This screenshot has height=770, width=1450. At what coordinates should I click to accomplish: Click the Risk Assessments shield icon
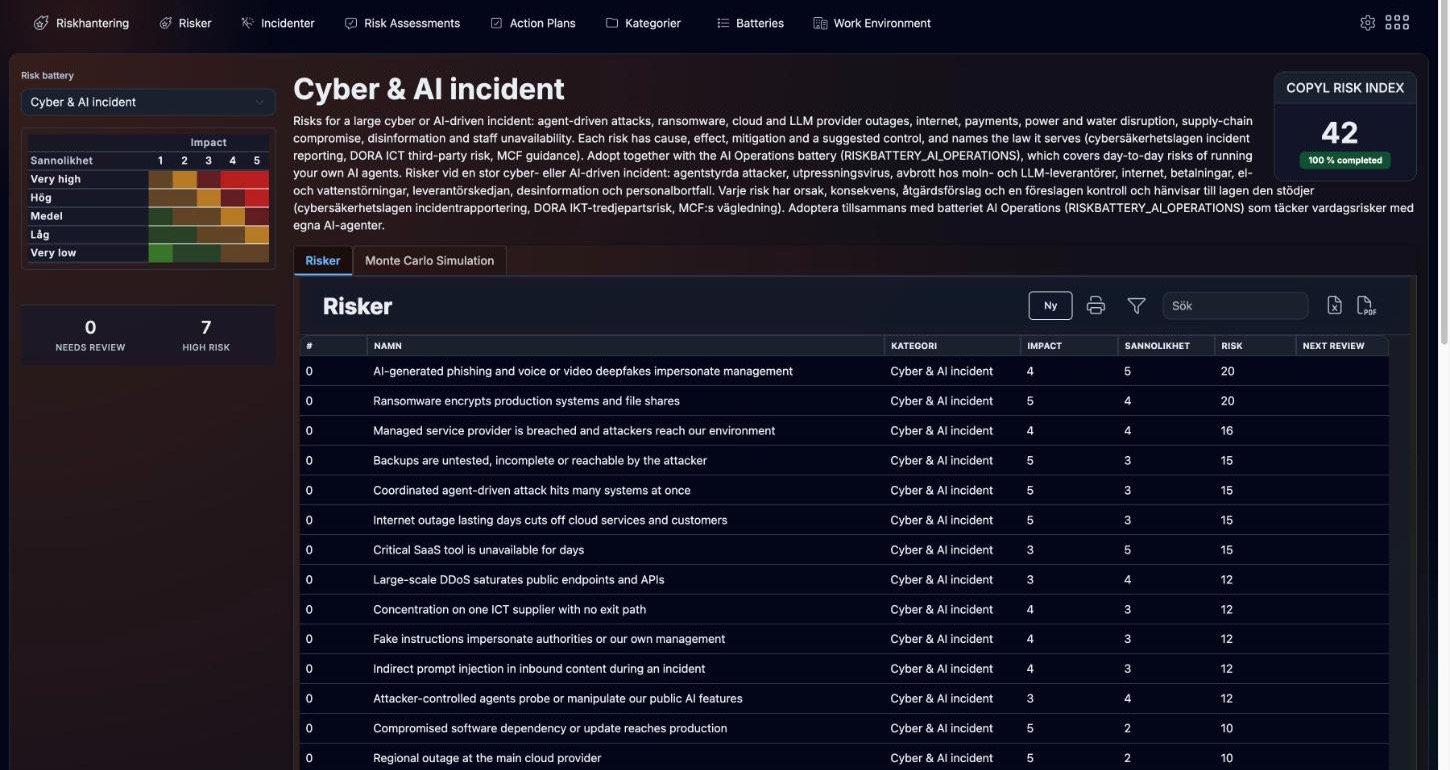tap(351, 23)
